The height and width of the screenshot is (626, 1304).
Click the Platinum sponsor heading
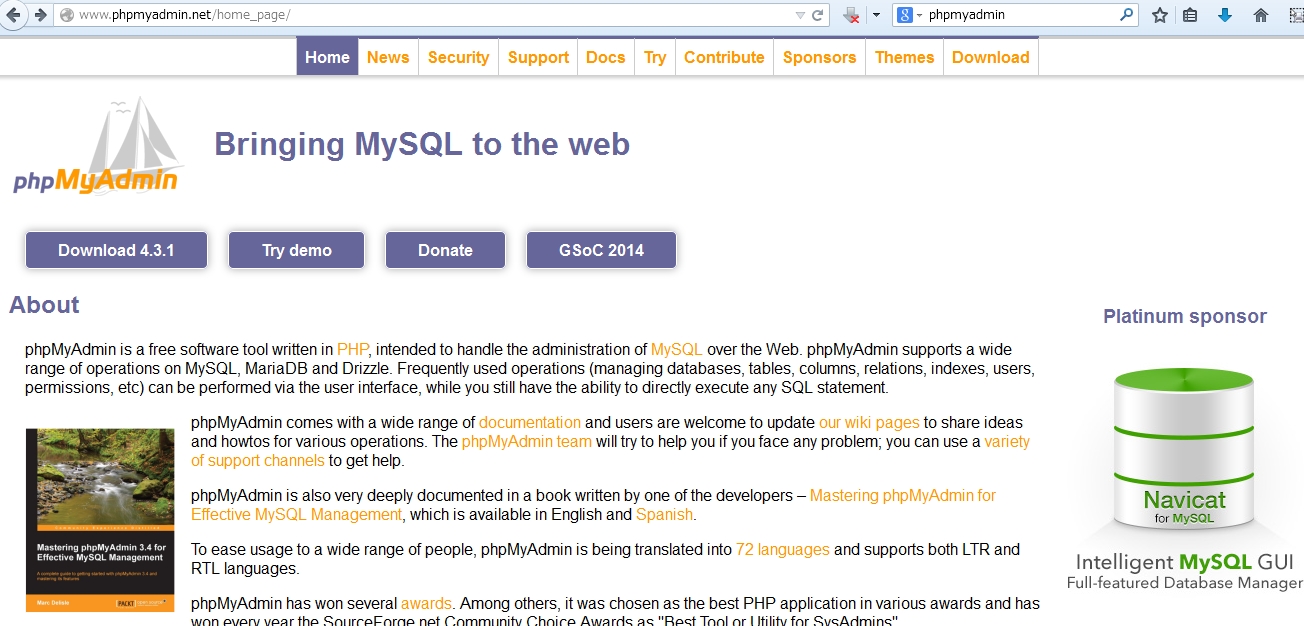coord(1185,316)
